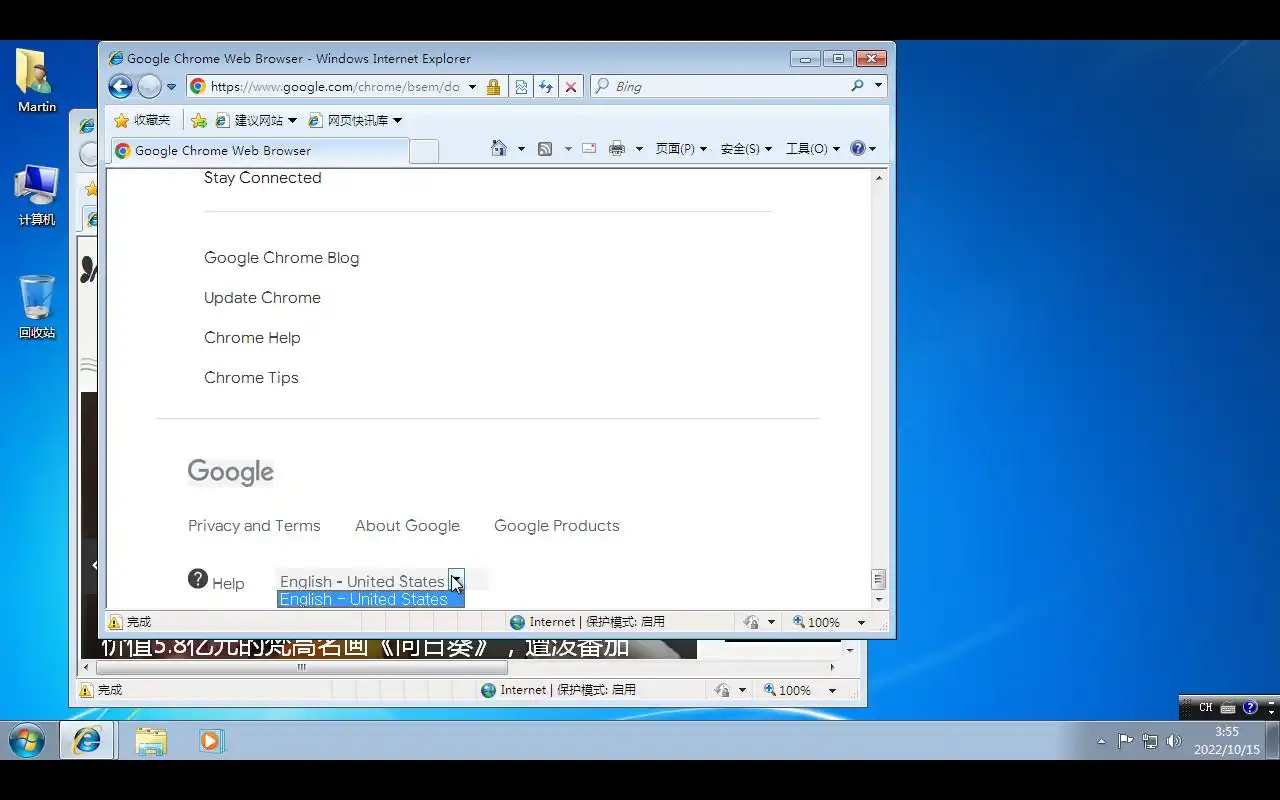Show hidden tray icons arrow
This screenshot has height=800, width=1280.
(x=1101, y=741)
